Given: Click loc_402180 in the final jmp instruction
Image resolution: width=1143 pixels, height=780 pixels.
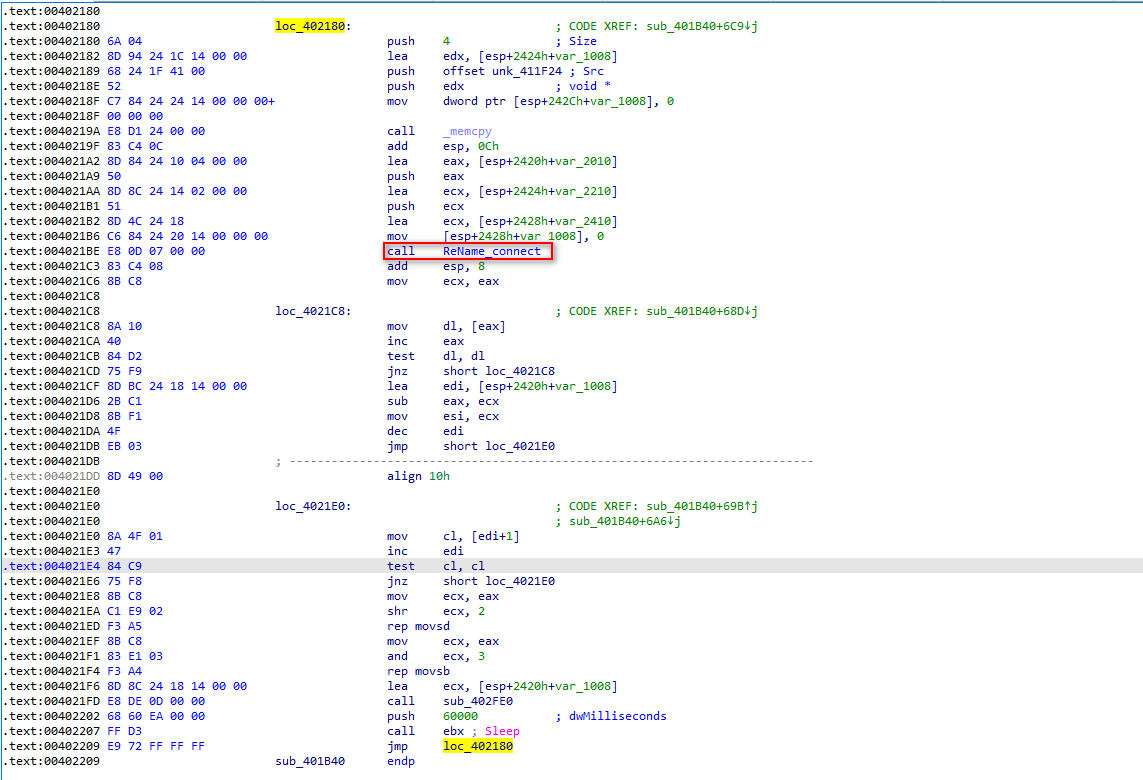Looking at the screenshot, I should tap(477, 746).
